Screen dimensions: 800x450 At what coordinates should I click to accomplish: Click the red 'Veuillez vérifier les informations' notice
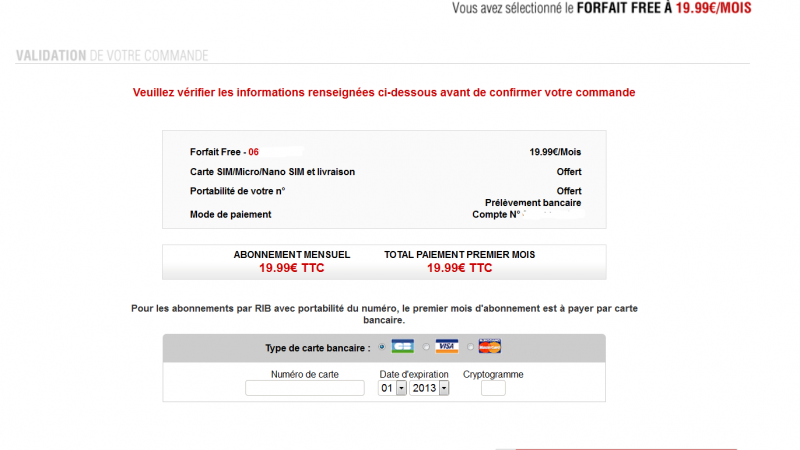point(384,92)
